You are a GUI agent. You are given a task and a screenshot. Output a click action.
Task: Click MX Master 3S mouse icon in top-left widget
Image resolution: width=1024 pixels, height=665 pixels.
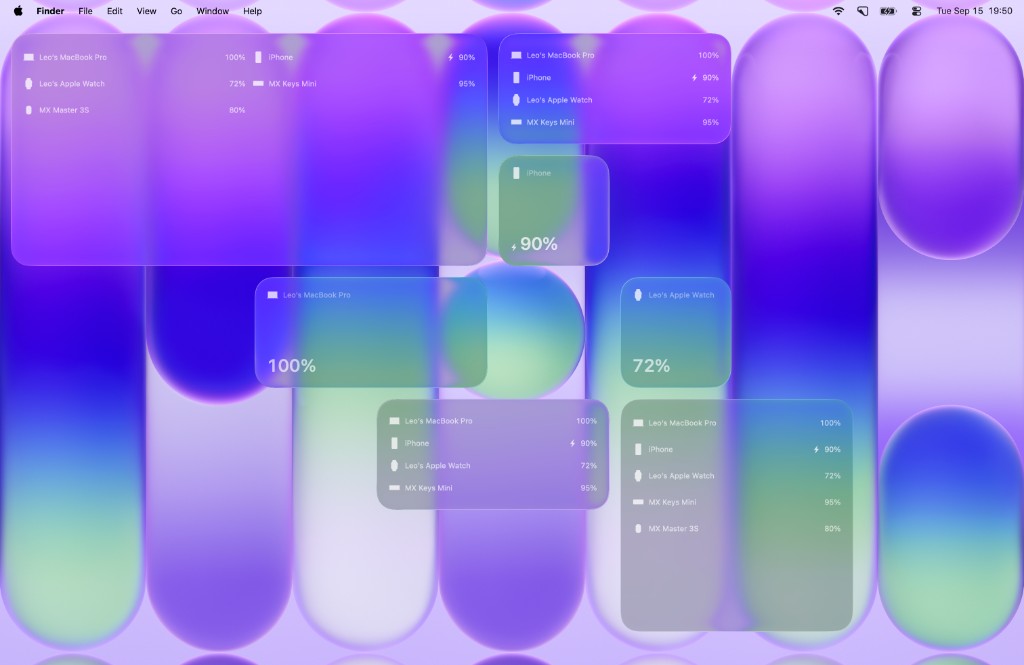[x=29, y=110]
